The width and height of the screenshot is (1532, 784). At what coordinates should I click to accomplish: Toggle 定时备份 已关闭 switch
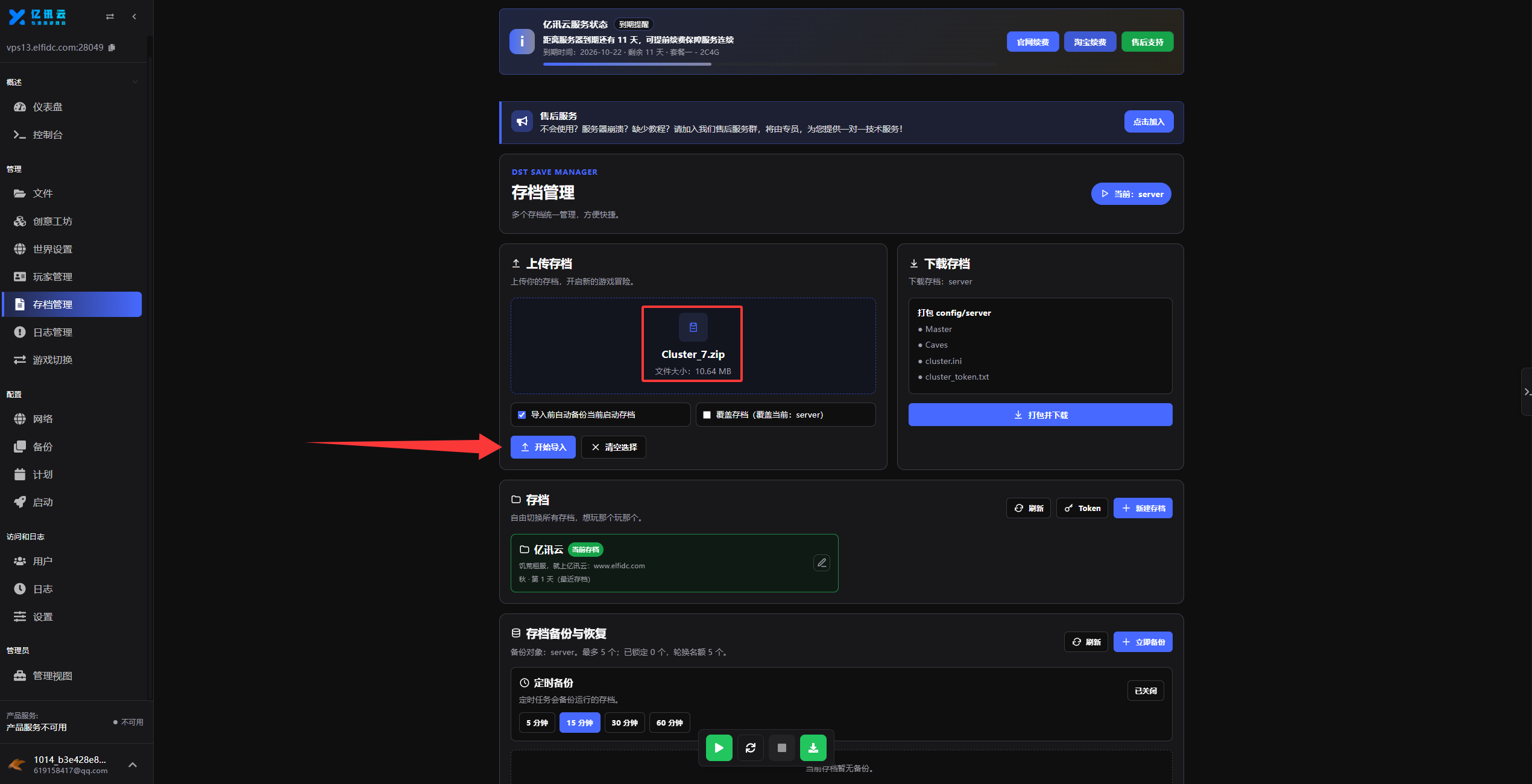(1145, 691)
